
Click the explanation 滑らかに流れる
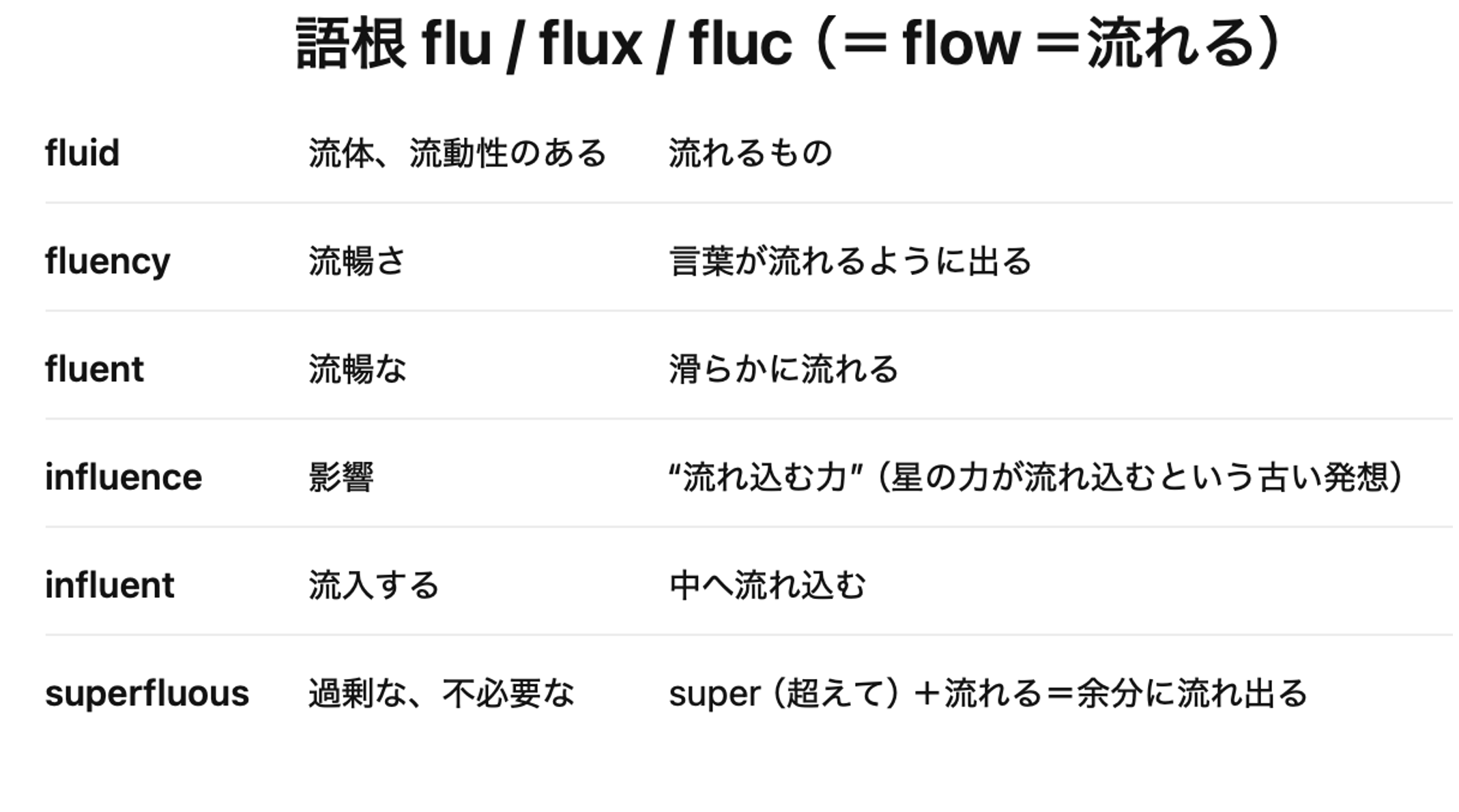pyautogui.click(x=783, y=369)
